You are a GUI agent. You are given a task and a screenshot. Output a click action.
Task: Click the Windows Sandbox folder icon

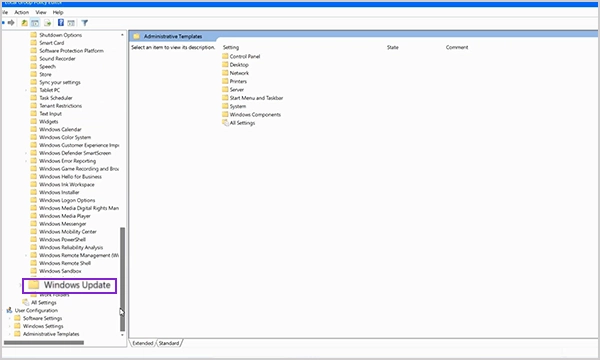34,271
